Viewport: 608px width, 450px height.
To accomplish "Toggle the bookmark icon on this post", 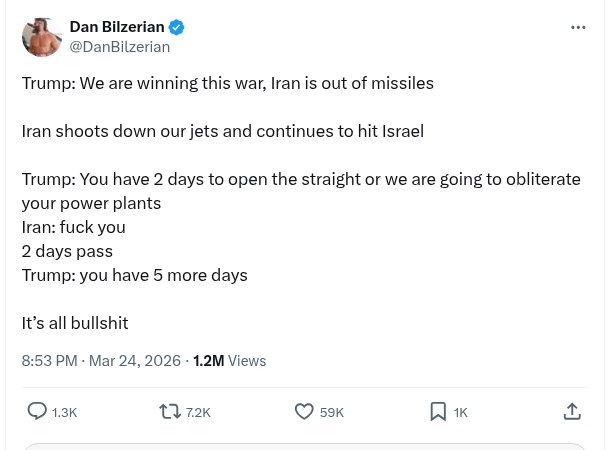I will point(438,411).
